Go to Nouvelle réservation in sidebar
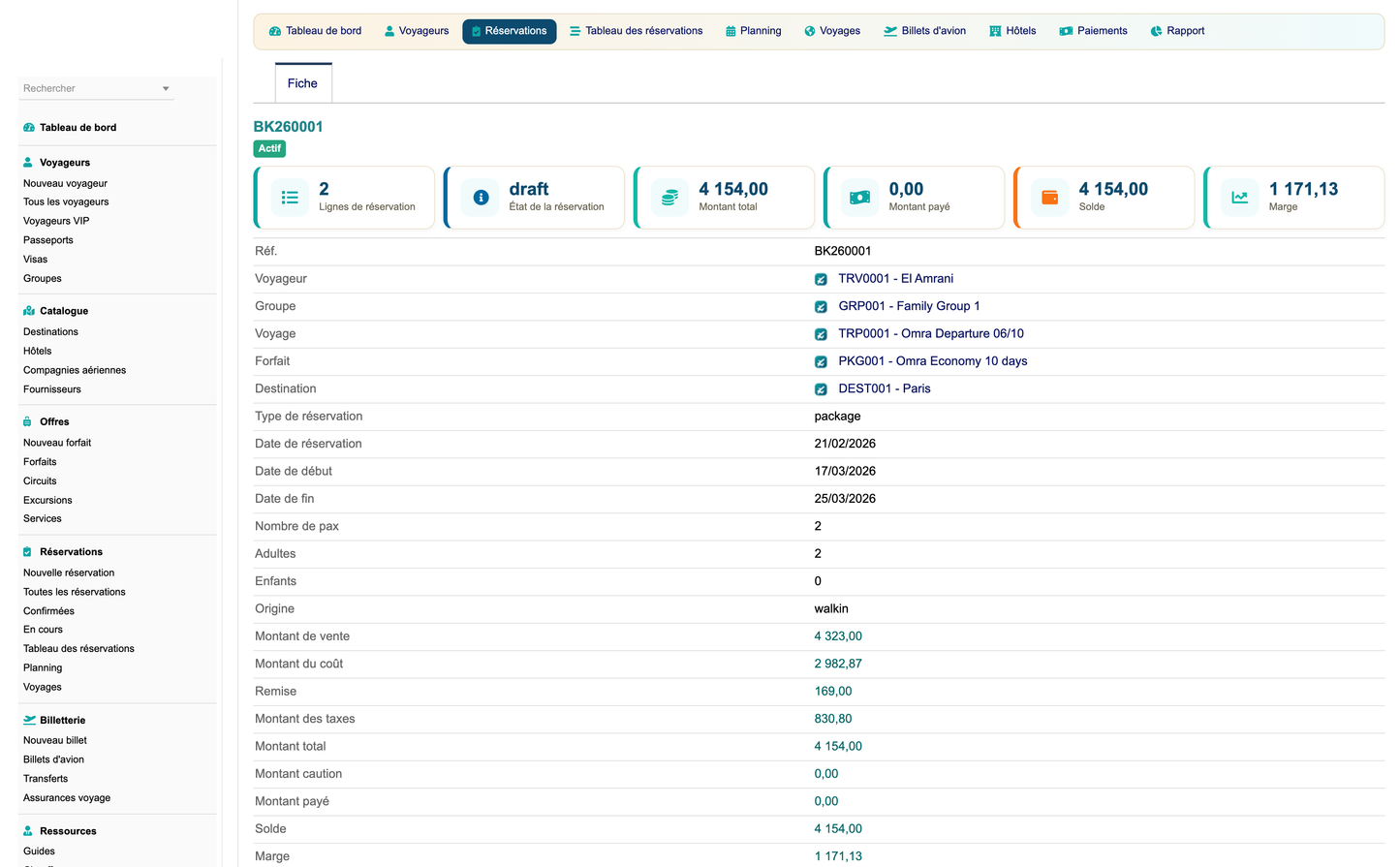Image resolution: width=1400 pixels, height=867 pixels. coord(69,573)
